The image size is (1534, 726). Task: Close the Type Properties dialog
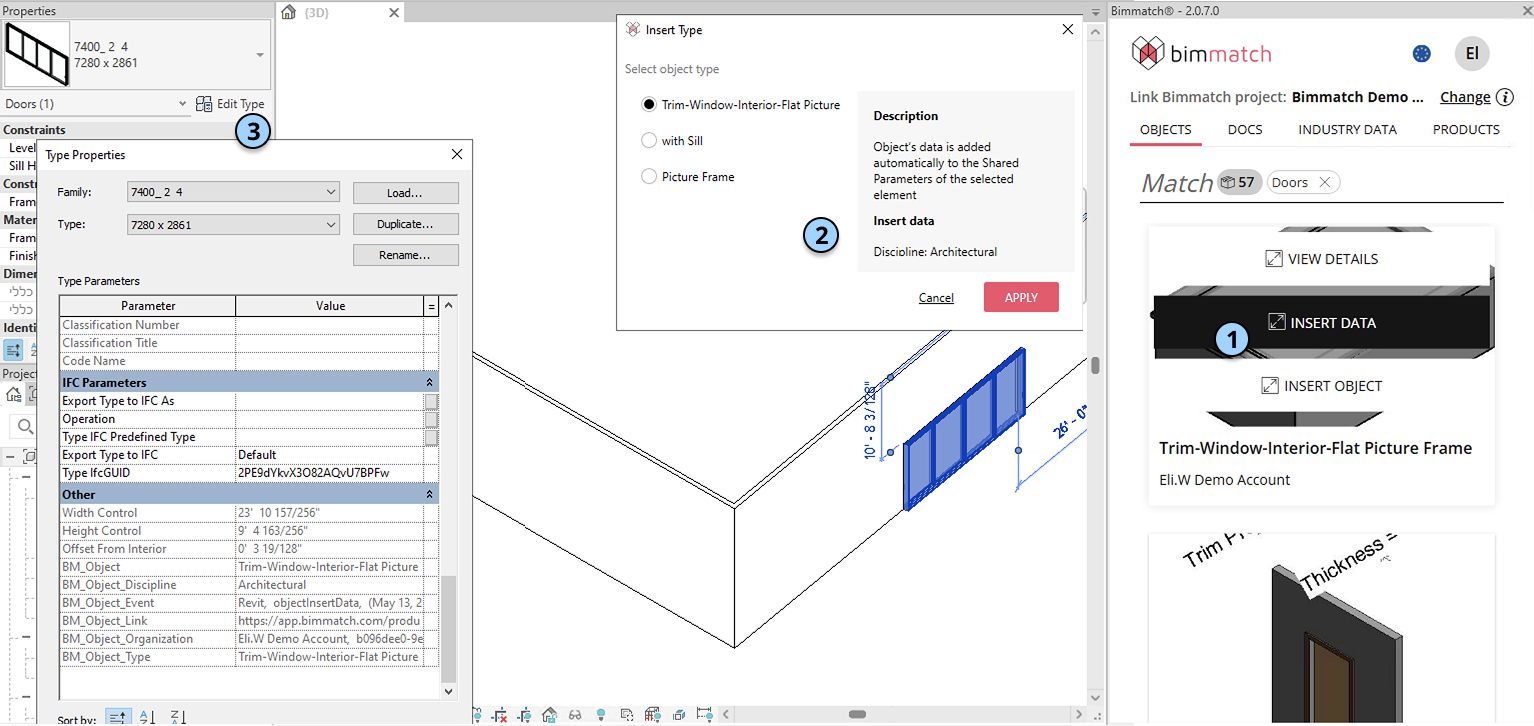[457, 155]
